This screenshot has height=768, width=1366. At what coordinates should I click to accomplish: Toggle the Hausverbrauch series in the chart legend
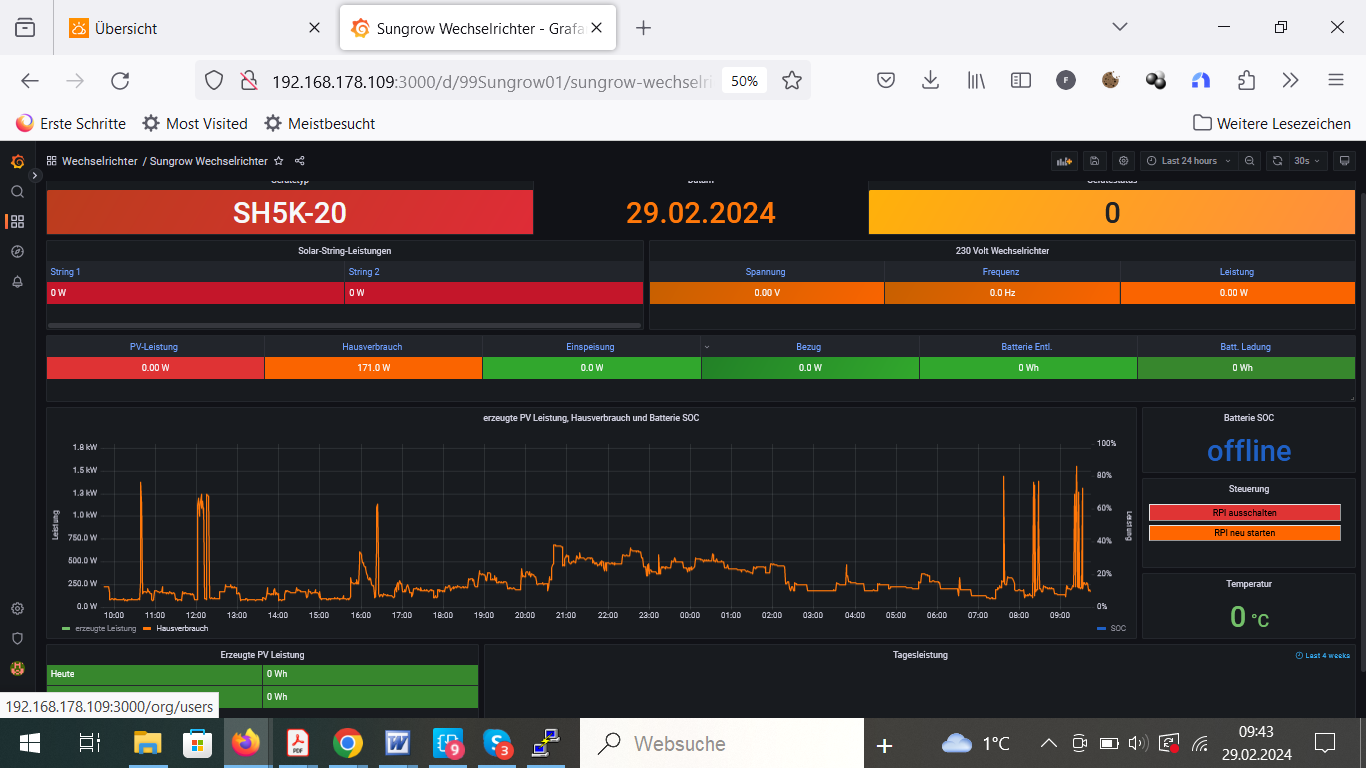point(182,628)
